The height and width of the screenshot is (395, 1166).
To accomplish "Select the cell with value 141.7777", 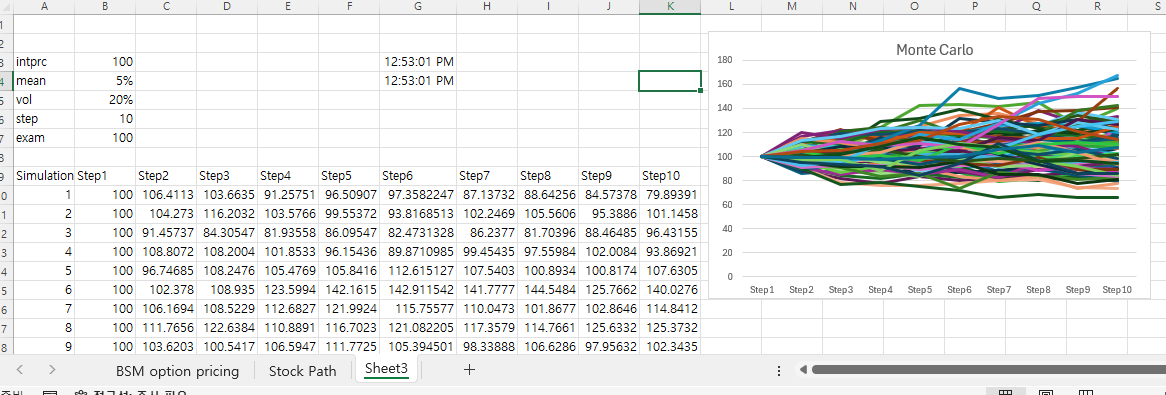I will click(486, 291).
